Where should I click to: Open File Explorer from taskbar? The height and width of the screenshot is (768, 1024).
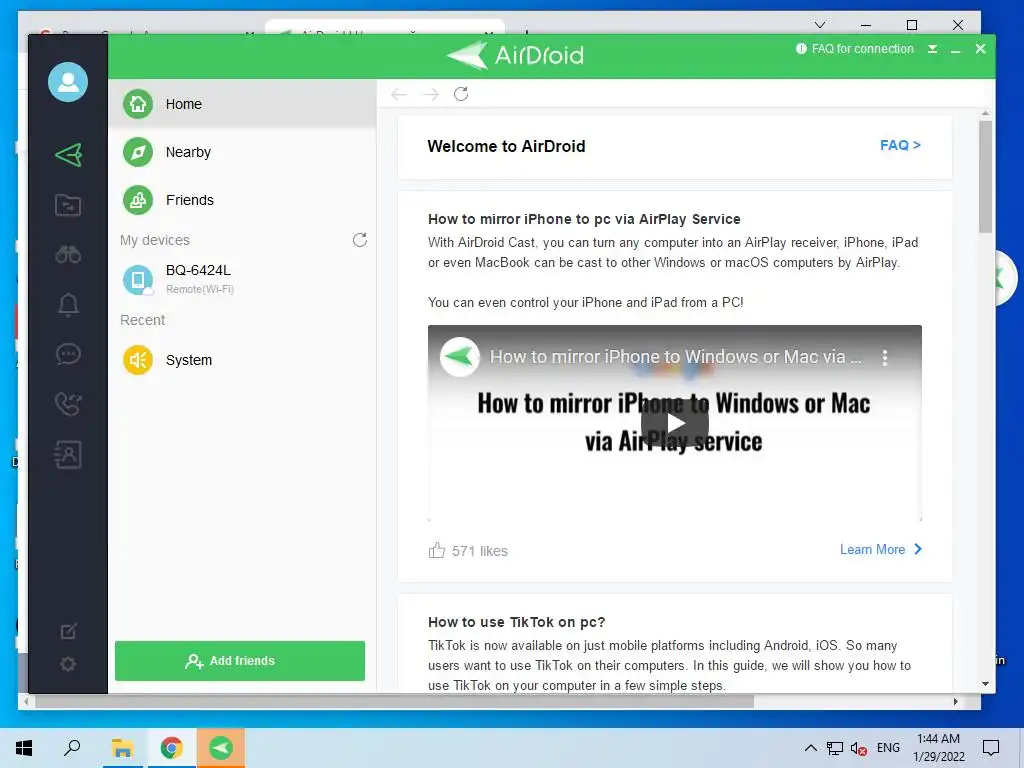click(x=122, y=748)
